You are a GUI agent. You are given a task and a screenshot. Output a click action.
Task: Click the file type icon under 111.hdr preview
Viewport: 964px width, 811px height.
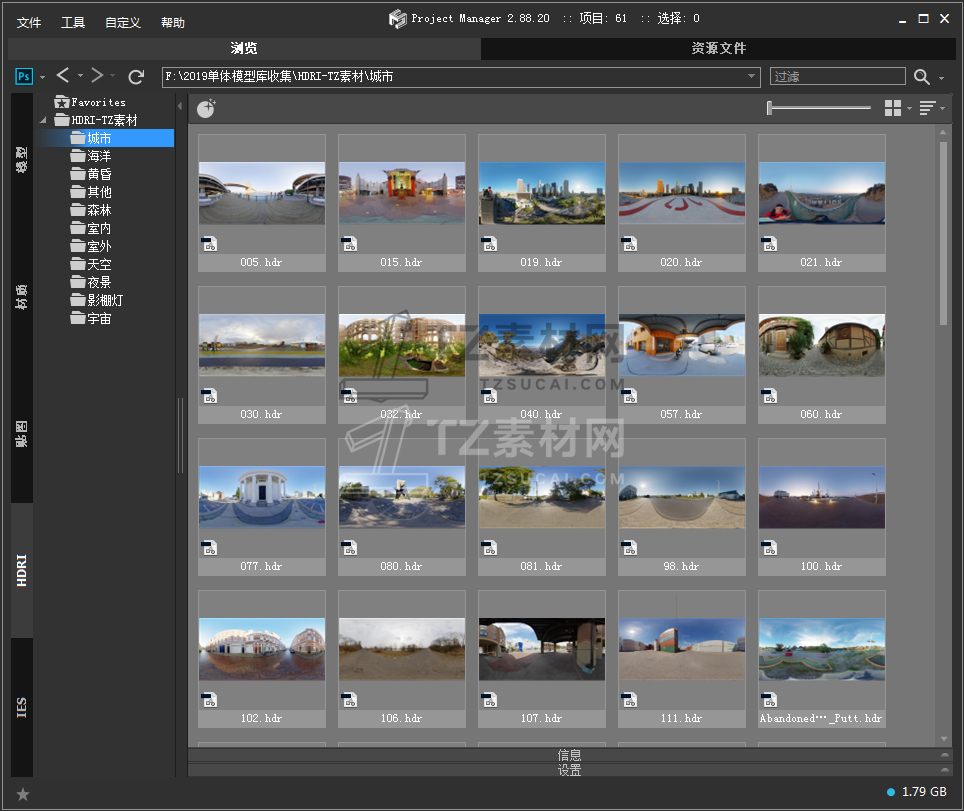click(x=630, y=700)
